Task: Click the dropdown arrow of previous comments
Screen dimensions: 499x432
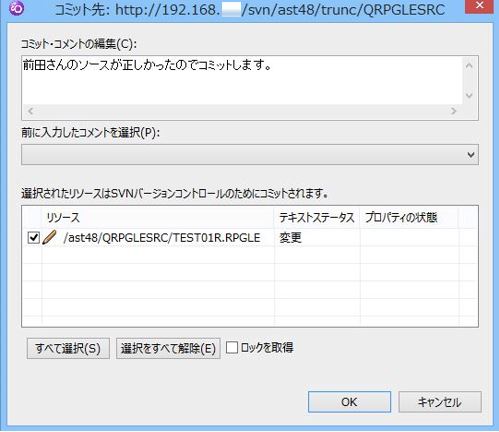Action: tap(471, 155)
